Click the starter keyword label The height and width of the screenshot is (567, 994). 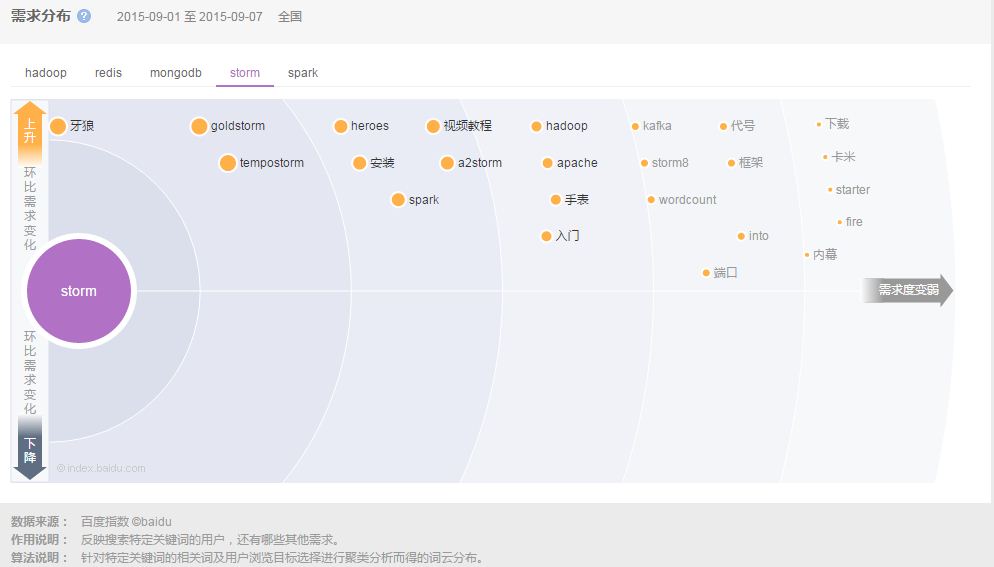[853, 190]
